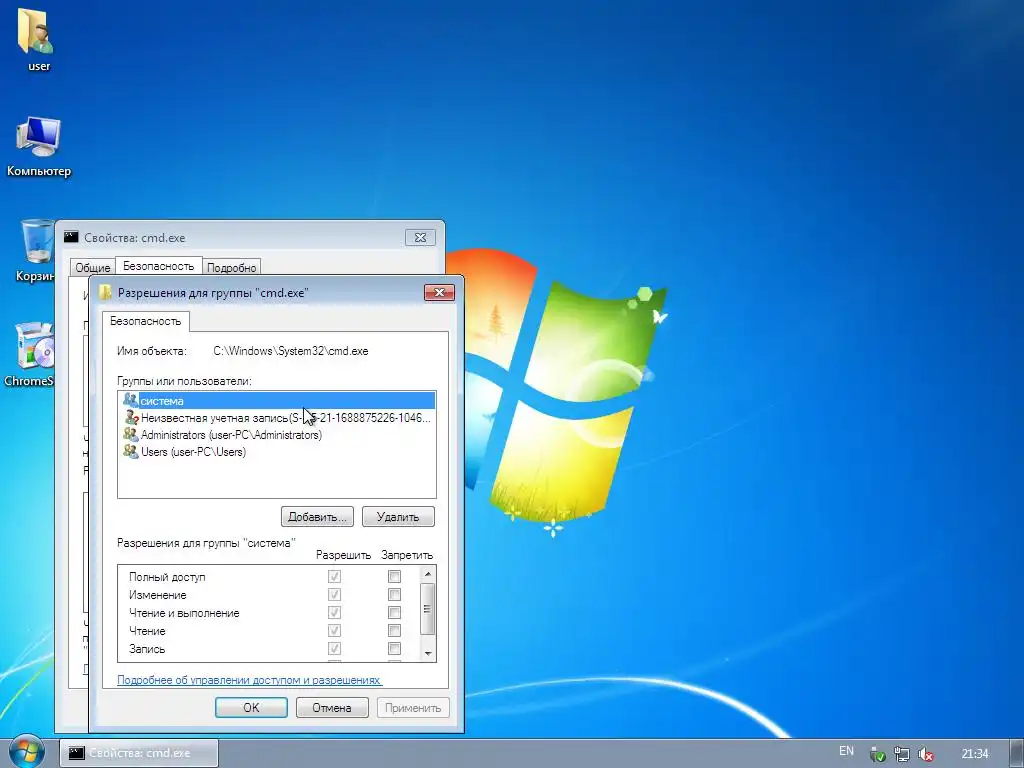
Task: Click the Удалить button
Action: (x=398, y=517)
